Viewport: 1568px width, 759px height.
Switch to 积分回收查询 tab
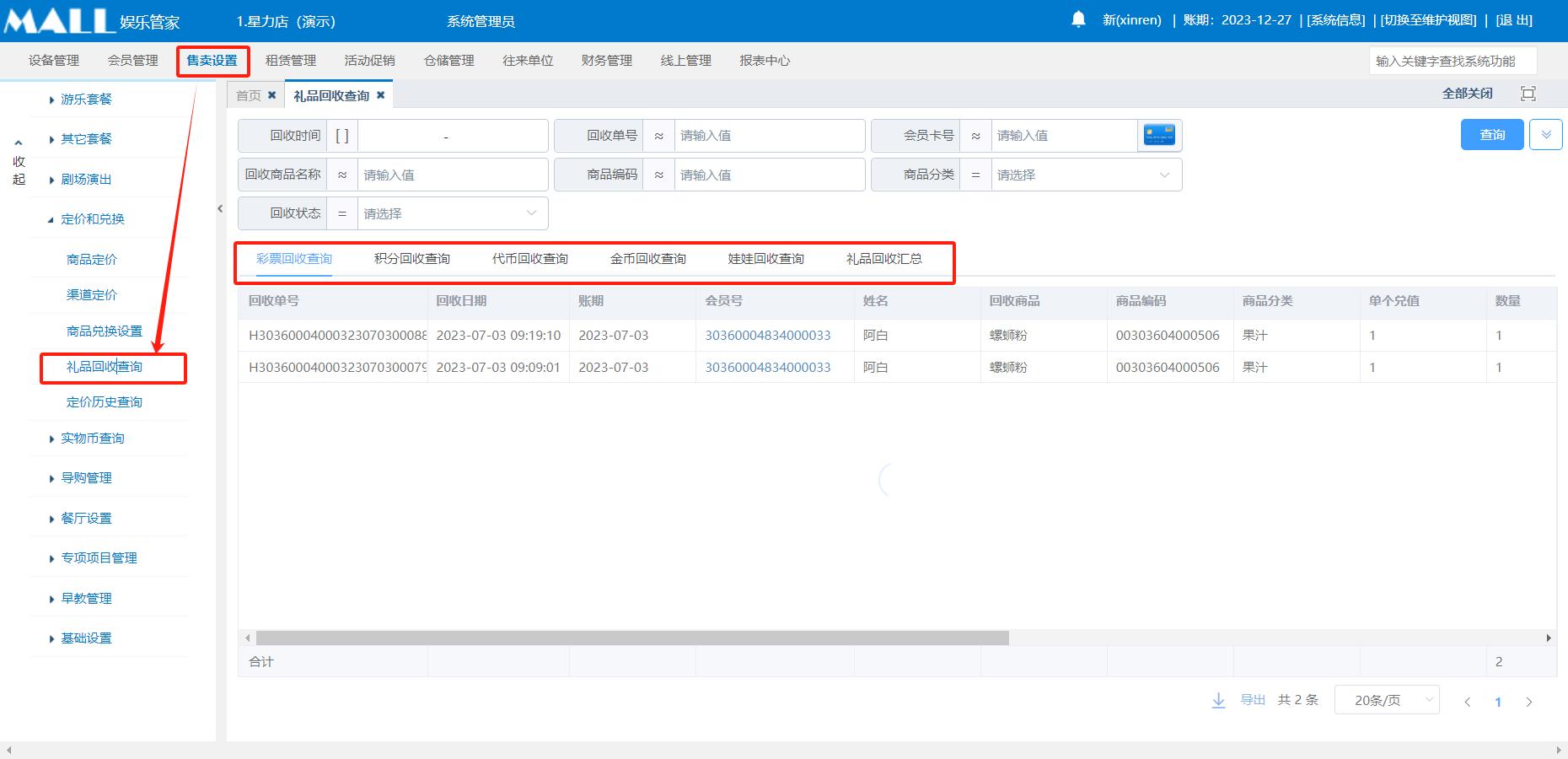coord(412,259)
